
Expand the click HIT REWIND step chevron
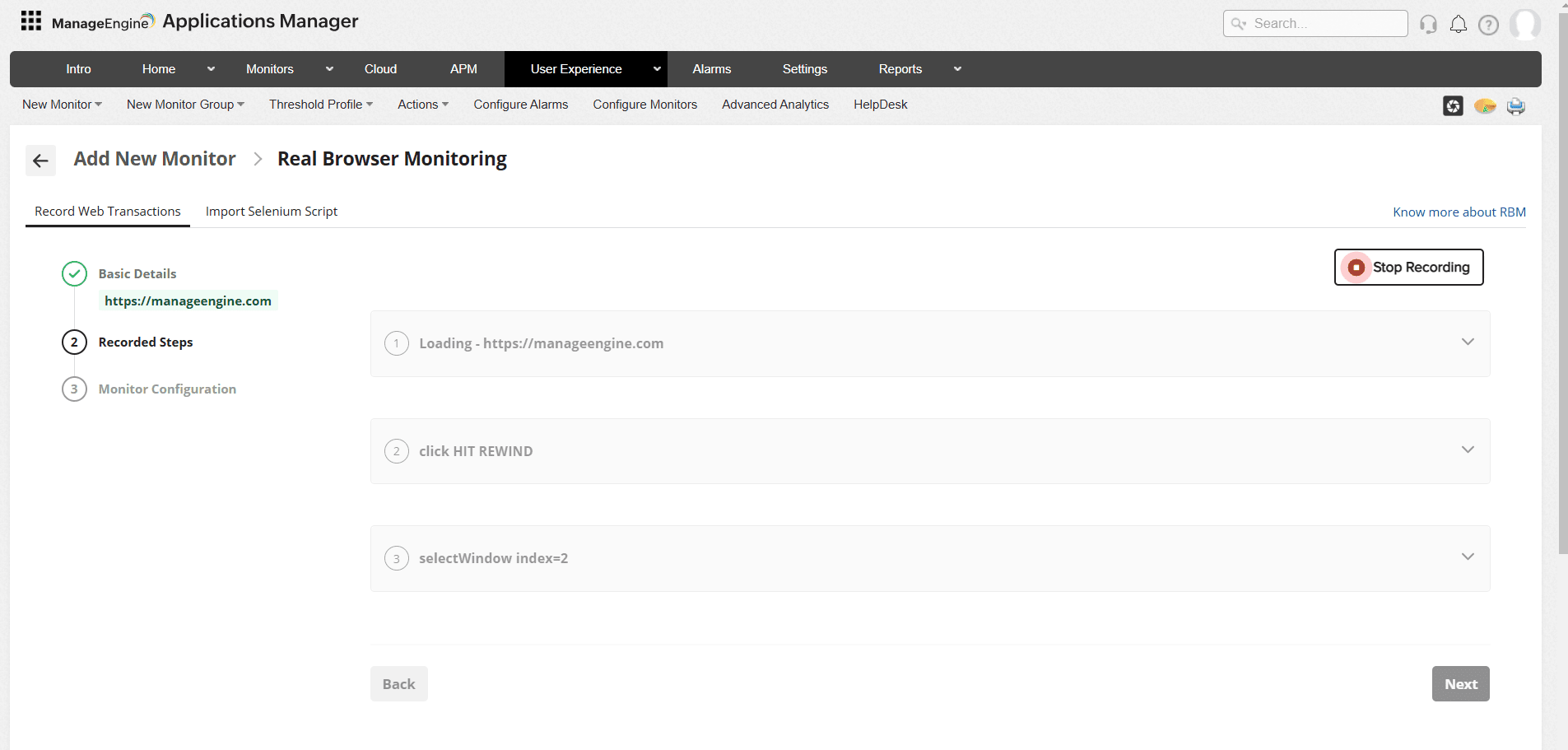point(1468,450)
